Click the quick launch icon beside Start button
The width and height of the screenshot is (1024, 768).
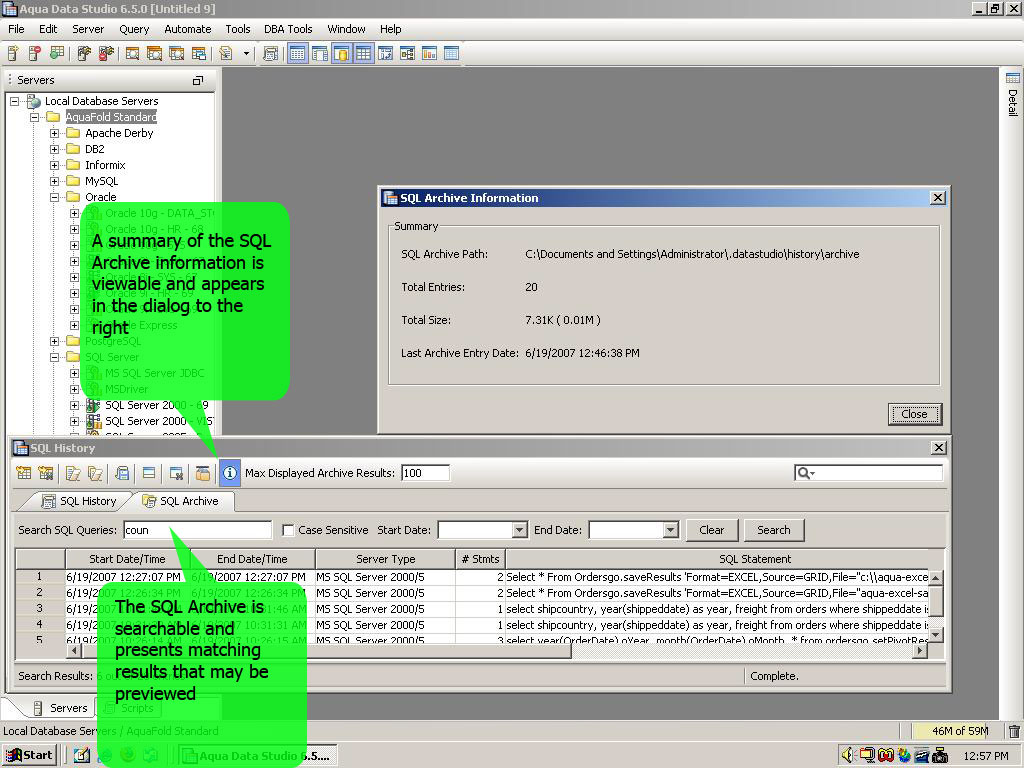[x=82, y=755]
